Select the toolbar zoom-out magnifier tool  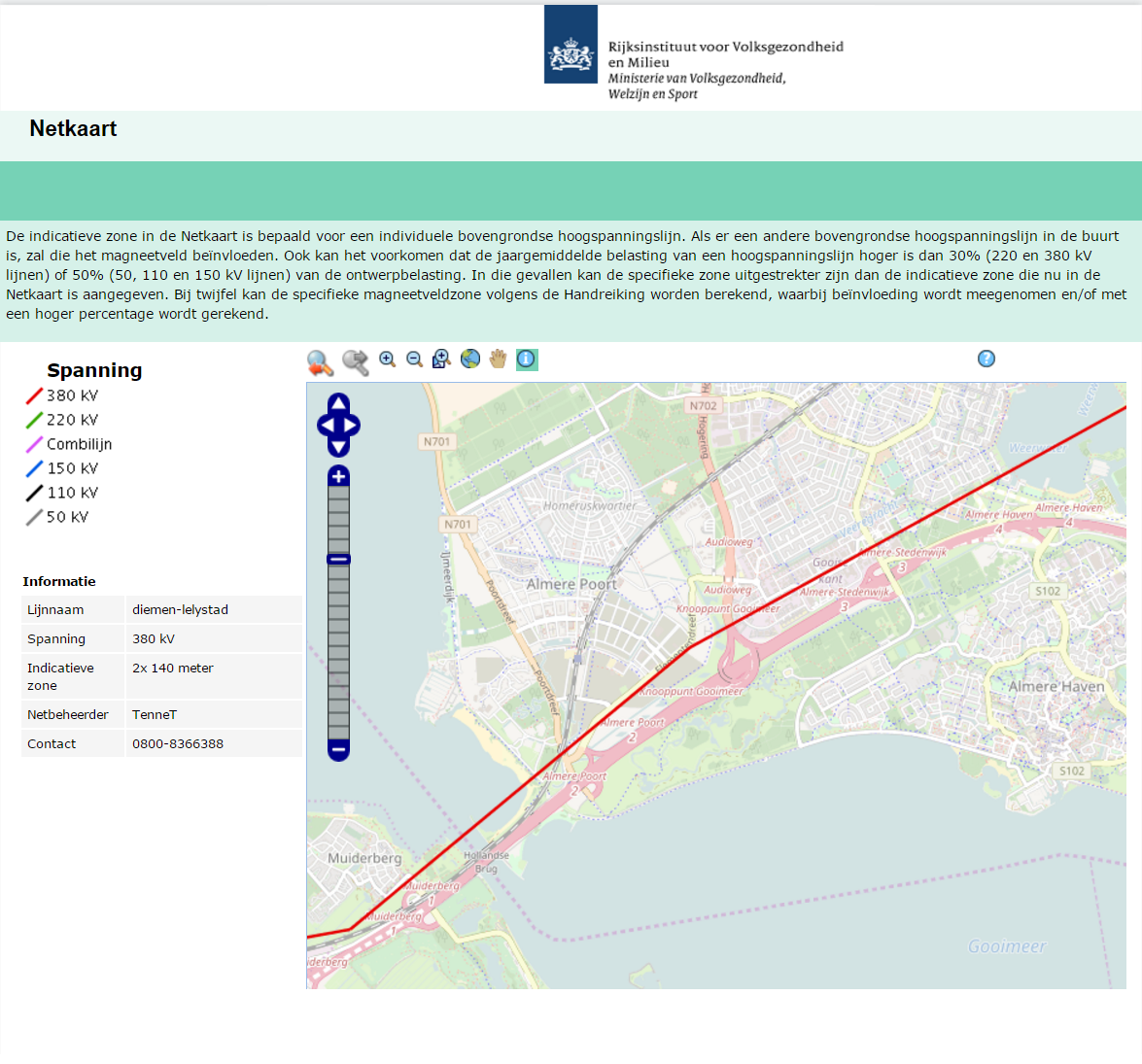pyautogui.click(x=414, y=359)
